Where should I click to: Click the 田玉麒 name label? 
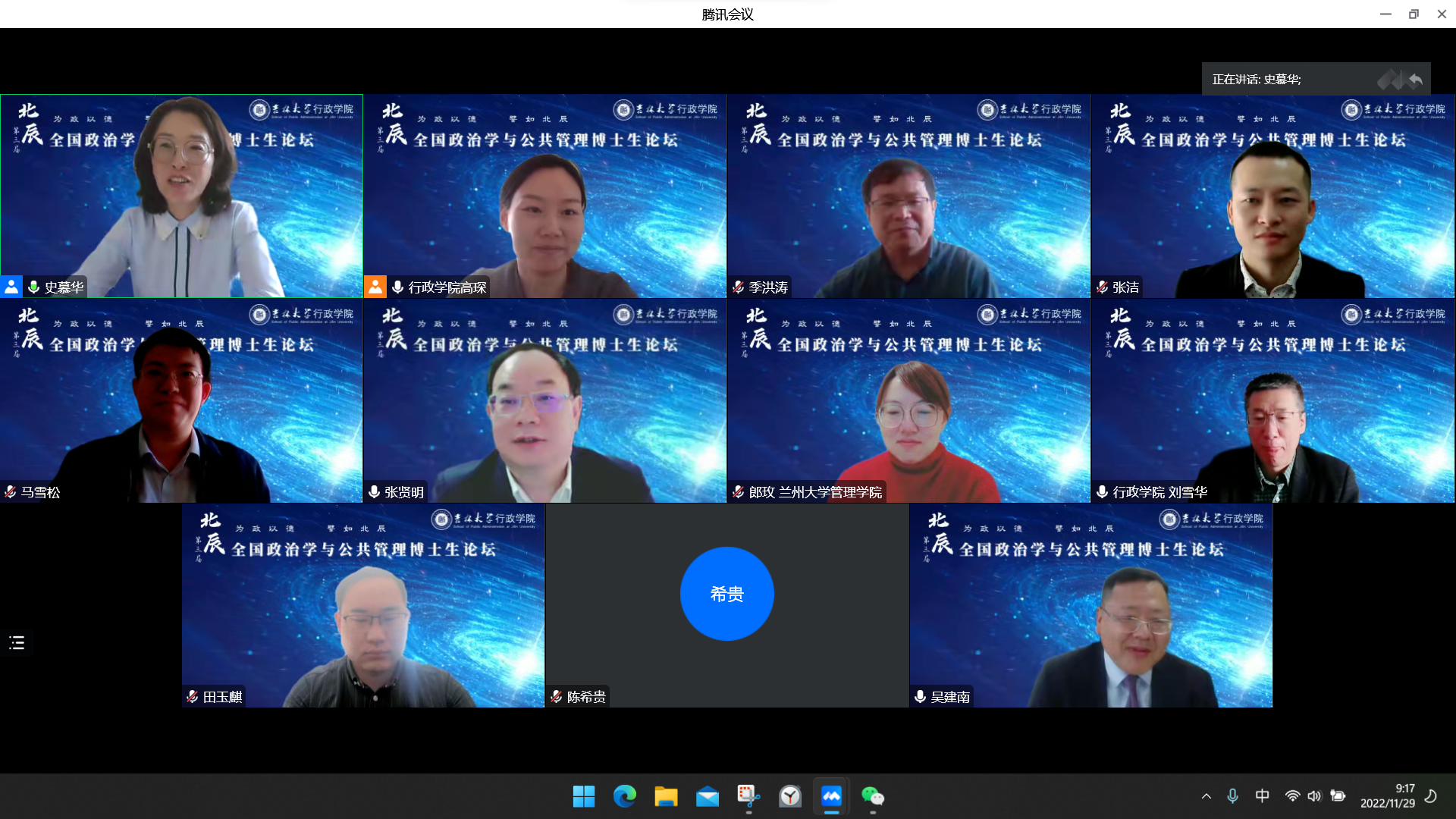click(x=222, y=696)
